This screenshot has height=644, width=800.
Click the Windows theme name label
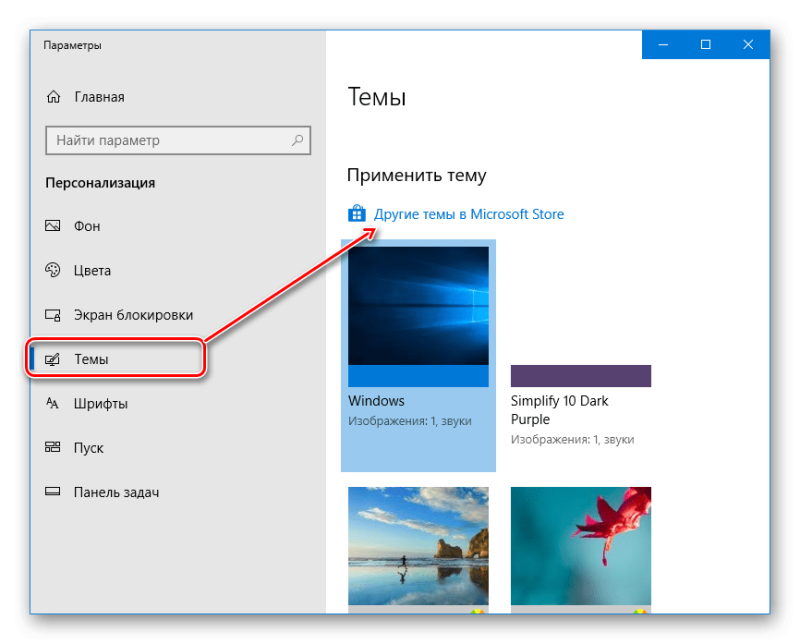[377, 401]
